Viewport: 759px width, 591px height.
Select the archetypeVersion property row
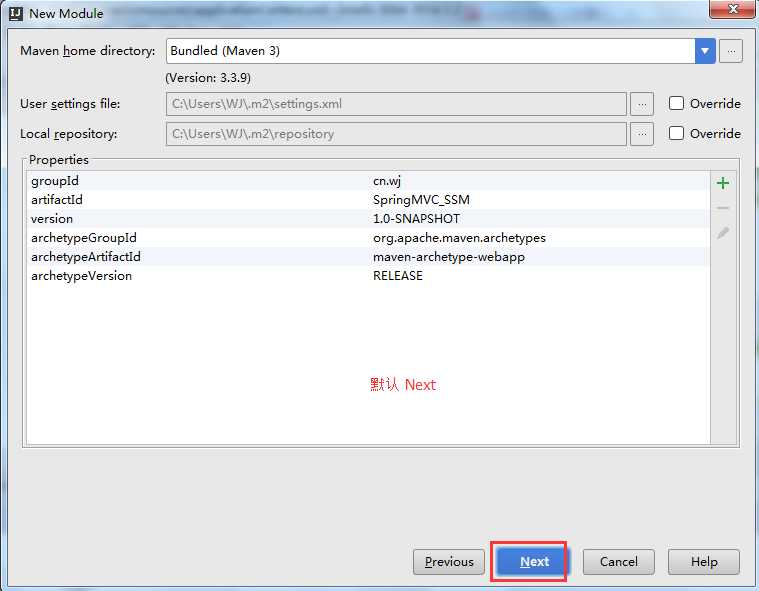coord(368,275)
